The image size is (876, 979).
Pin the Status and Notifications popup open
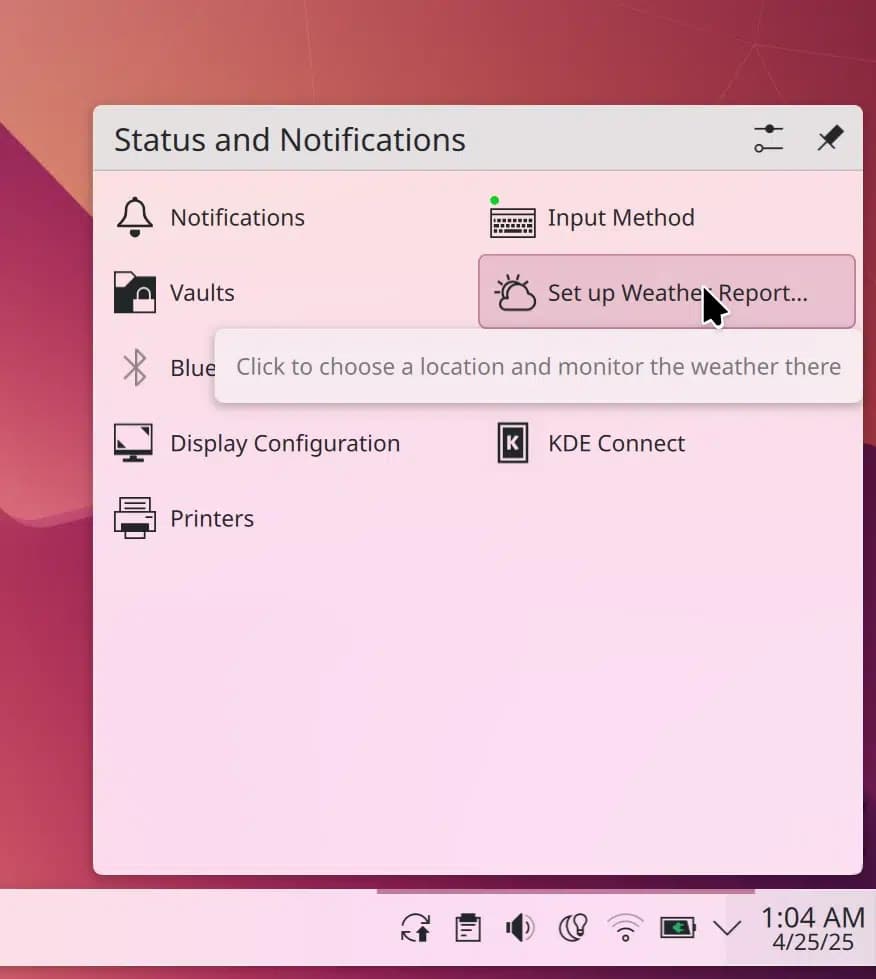pyautogui.click(x=830, y=139)
